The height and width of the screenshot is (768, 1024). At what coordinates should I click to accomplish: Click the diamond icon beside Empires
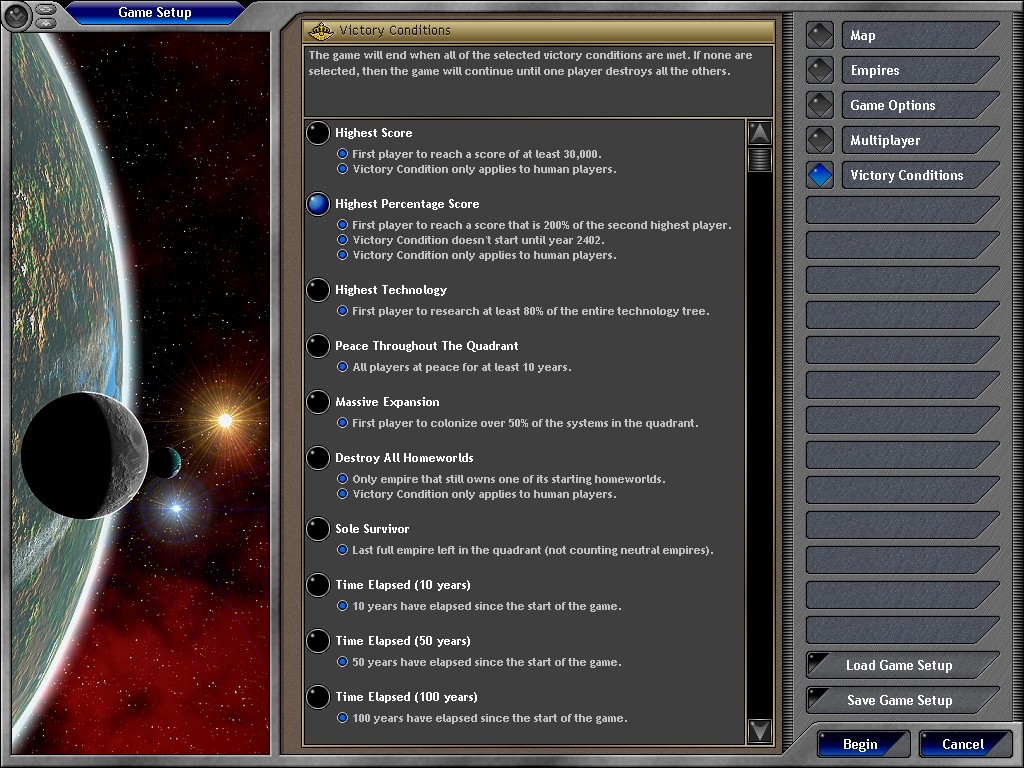pos(820,70)
